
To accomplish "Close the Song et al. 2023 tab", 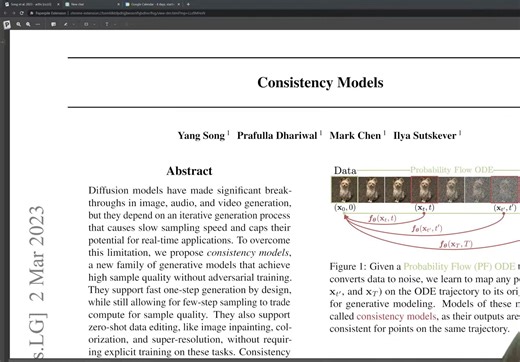I will [x=58, y=4].
